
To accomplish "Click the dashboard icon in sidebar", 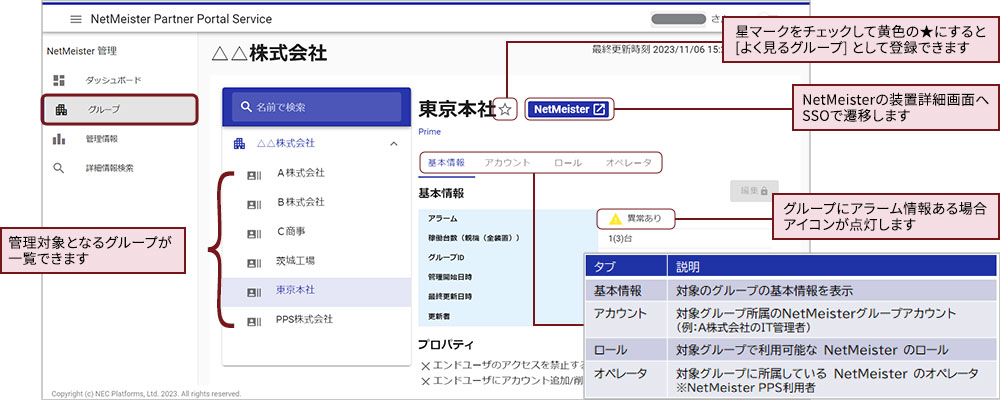I will (59, 80).
